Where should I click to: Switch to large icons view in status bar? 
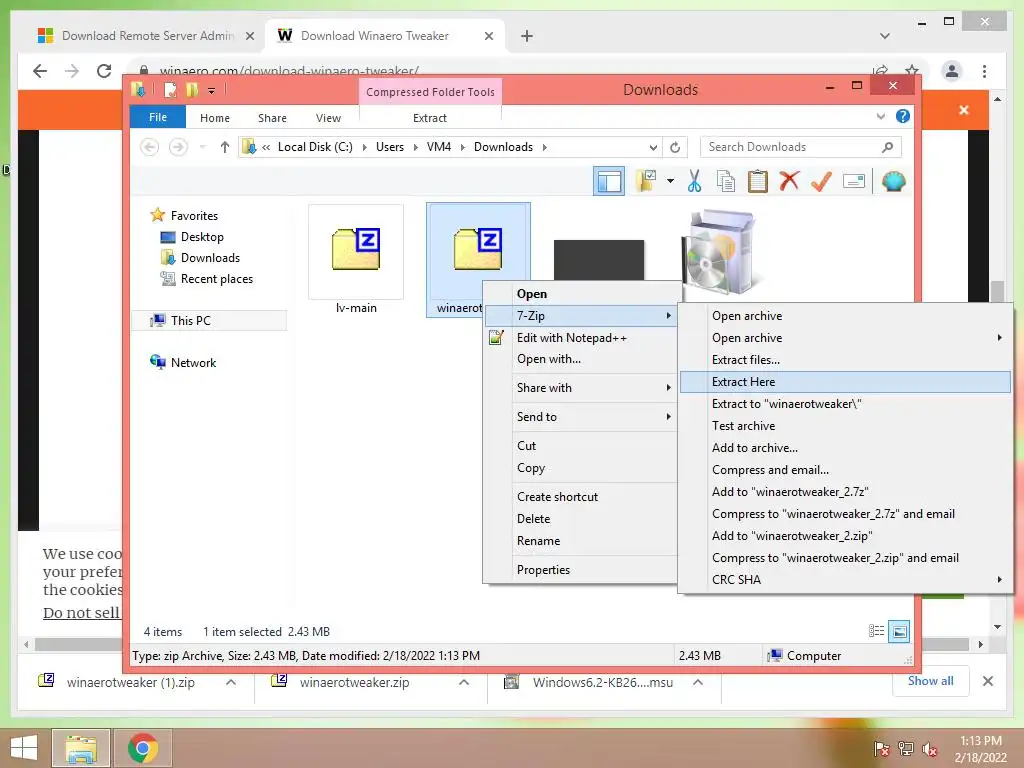(x=899, y=631)
